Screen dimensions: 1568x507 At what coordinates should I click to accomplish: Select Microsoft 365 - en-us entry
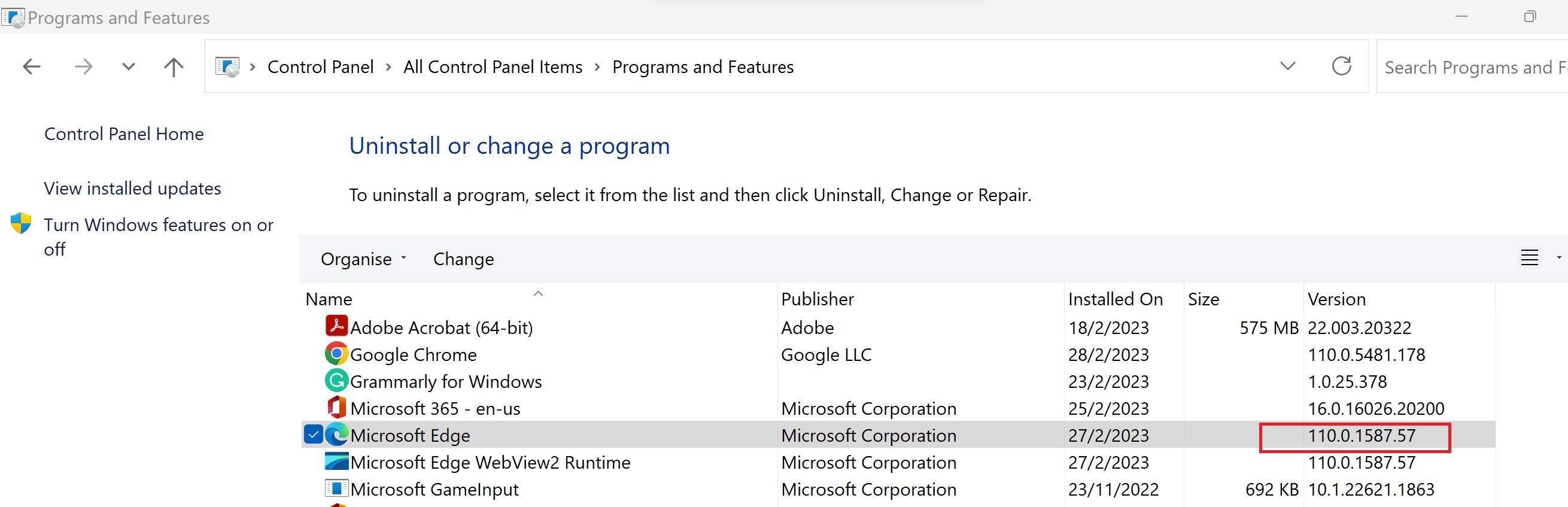pyautogui.click(x=435, y=408)
